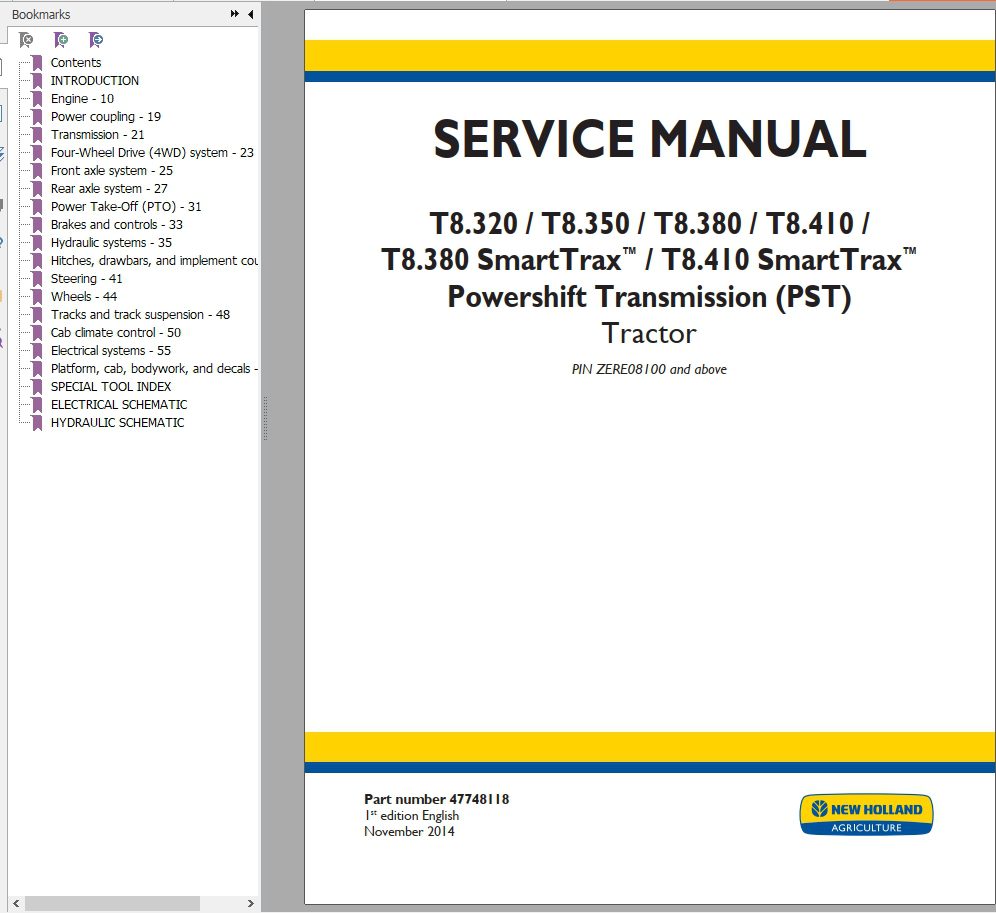Click the add new bookmark icon
The height and width of the screenshot is (913, 996).
click(61, 40)
